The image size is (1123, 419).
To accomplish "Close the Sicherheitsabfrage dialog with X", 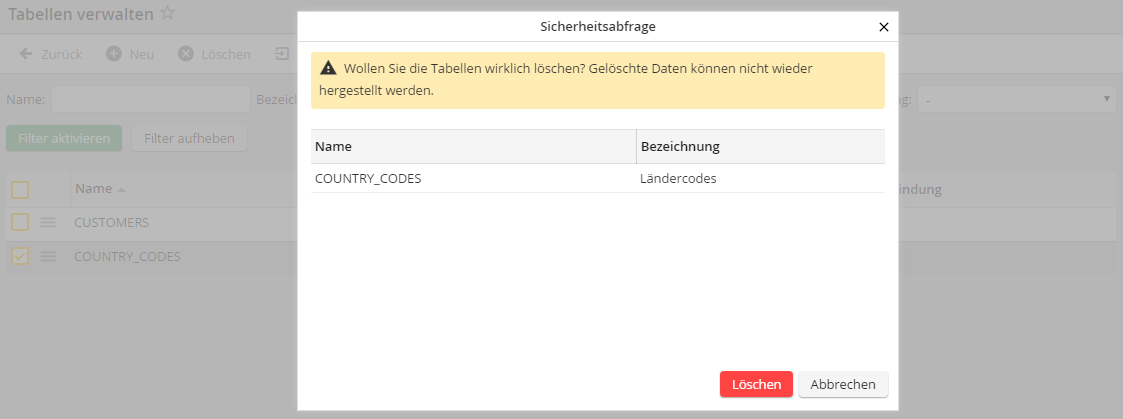I will pyautogui.click(x=883, y=28).
